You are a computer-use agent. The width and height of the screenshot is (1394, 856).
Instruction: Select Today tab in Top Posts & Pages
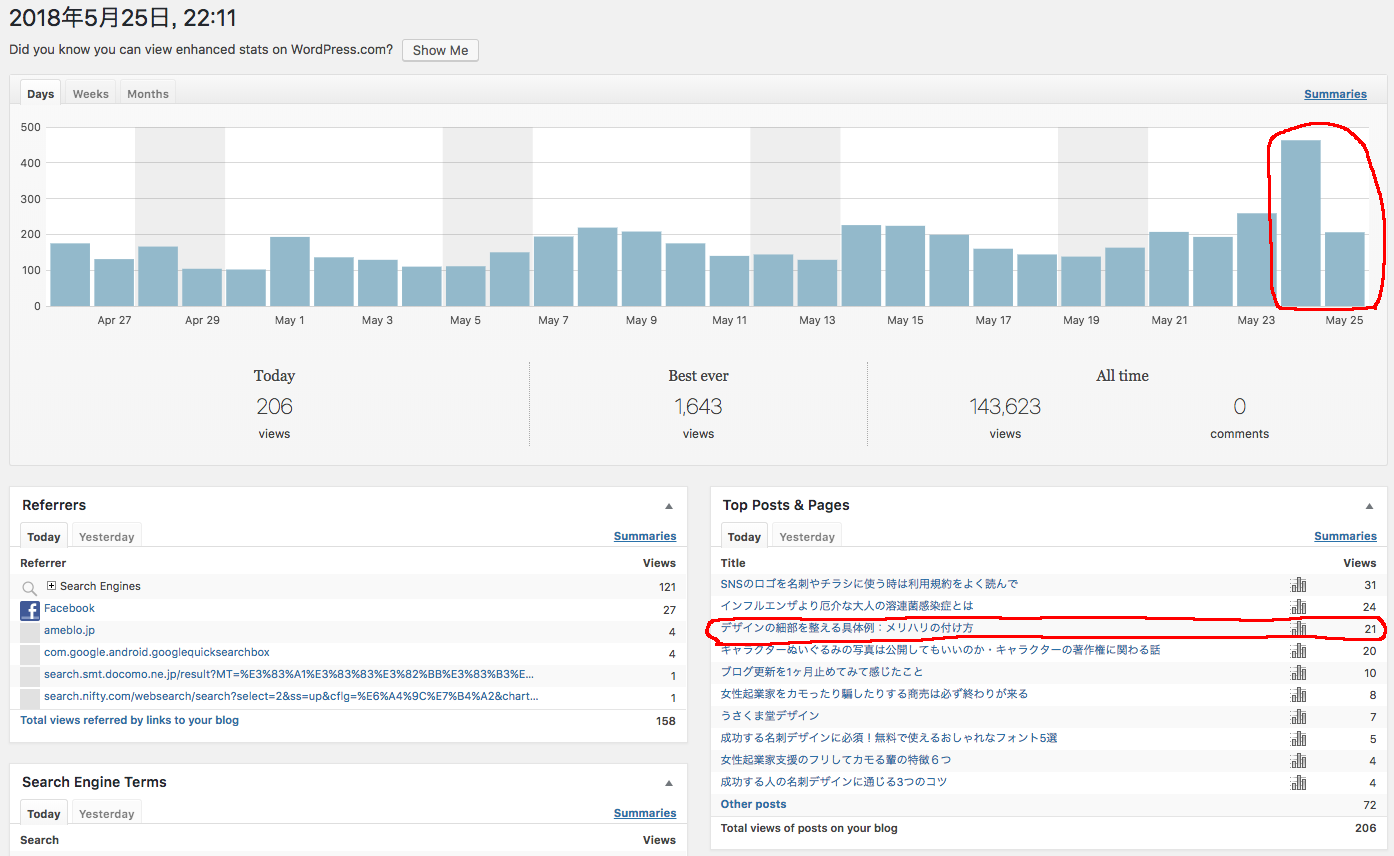coord(744,536)
